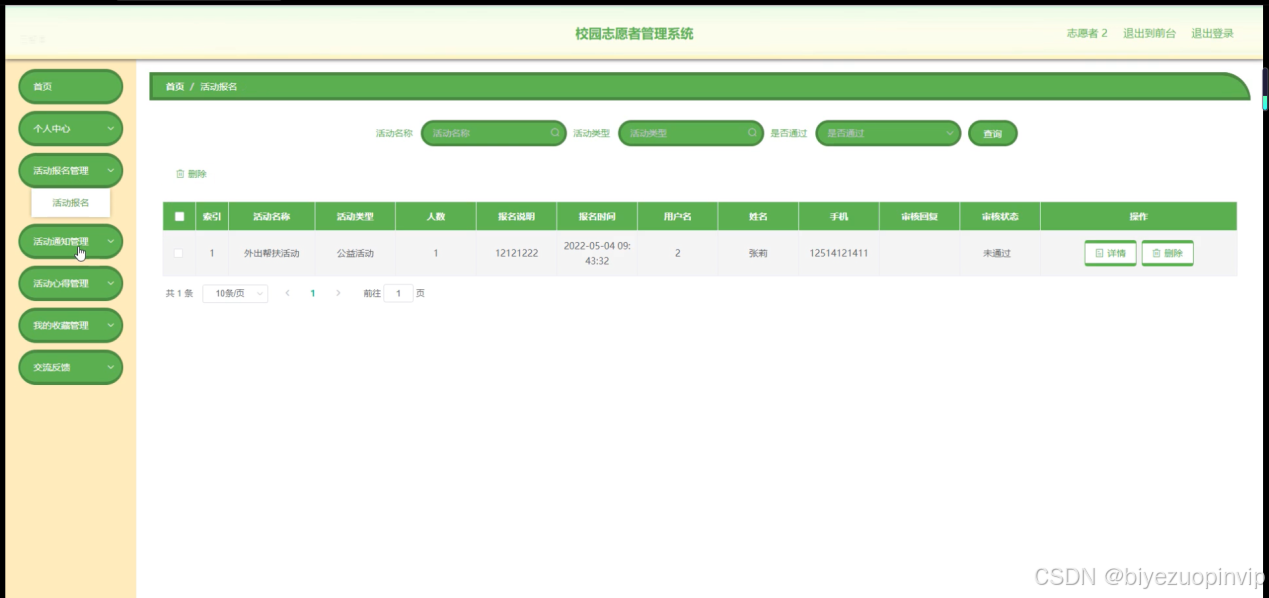Click cell 外出帮扶活动
This screenshot has width=1269, height=598.
coord(271,253)
